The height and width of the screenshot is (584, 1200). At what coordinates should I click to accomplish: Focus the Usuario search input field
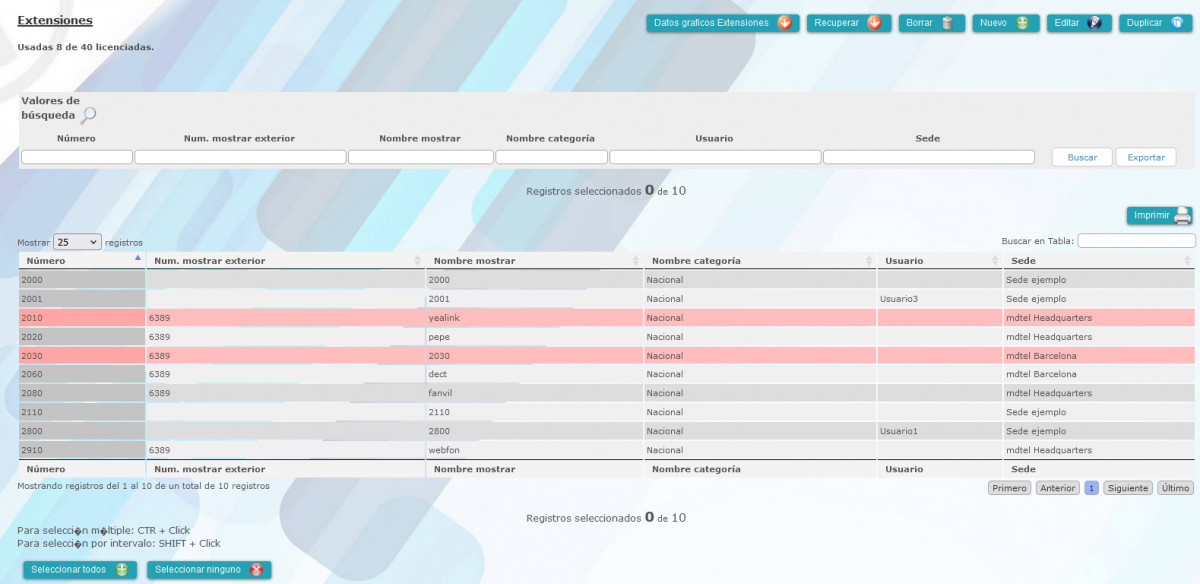click(714, 157)
